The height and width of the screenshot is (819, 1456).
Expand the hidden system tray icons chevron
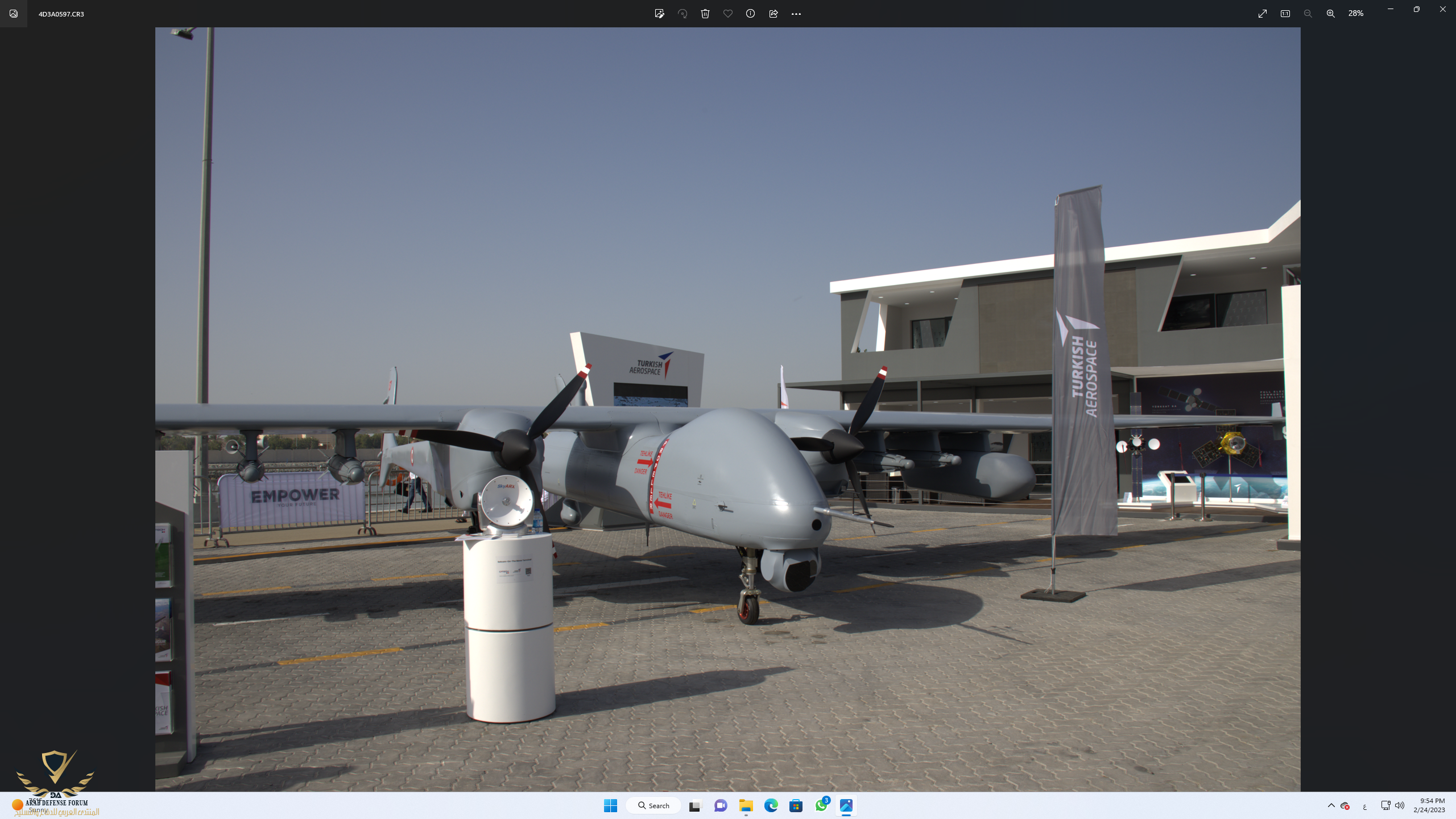(1331, 805)
